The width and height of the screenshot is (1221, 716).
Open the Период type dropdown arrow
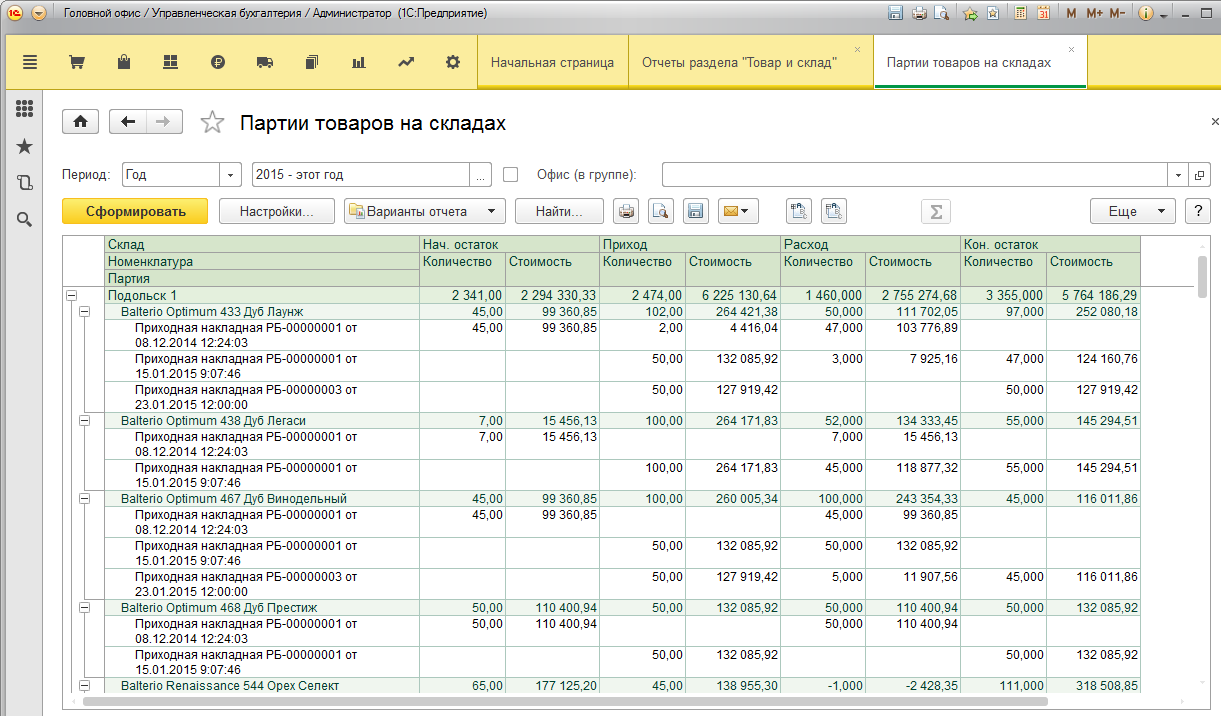(232, 174)
